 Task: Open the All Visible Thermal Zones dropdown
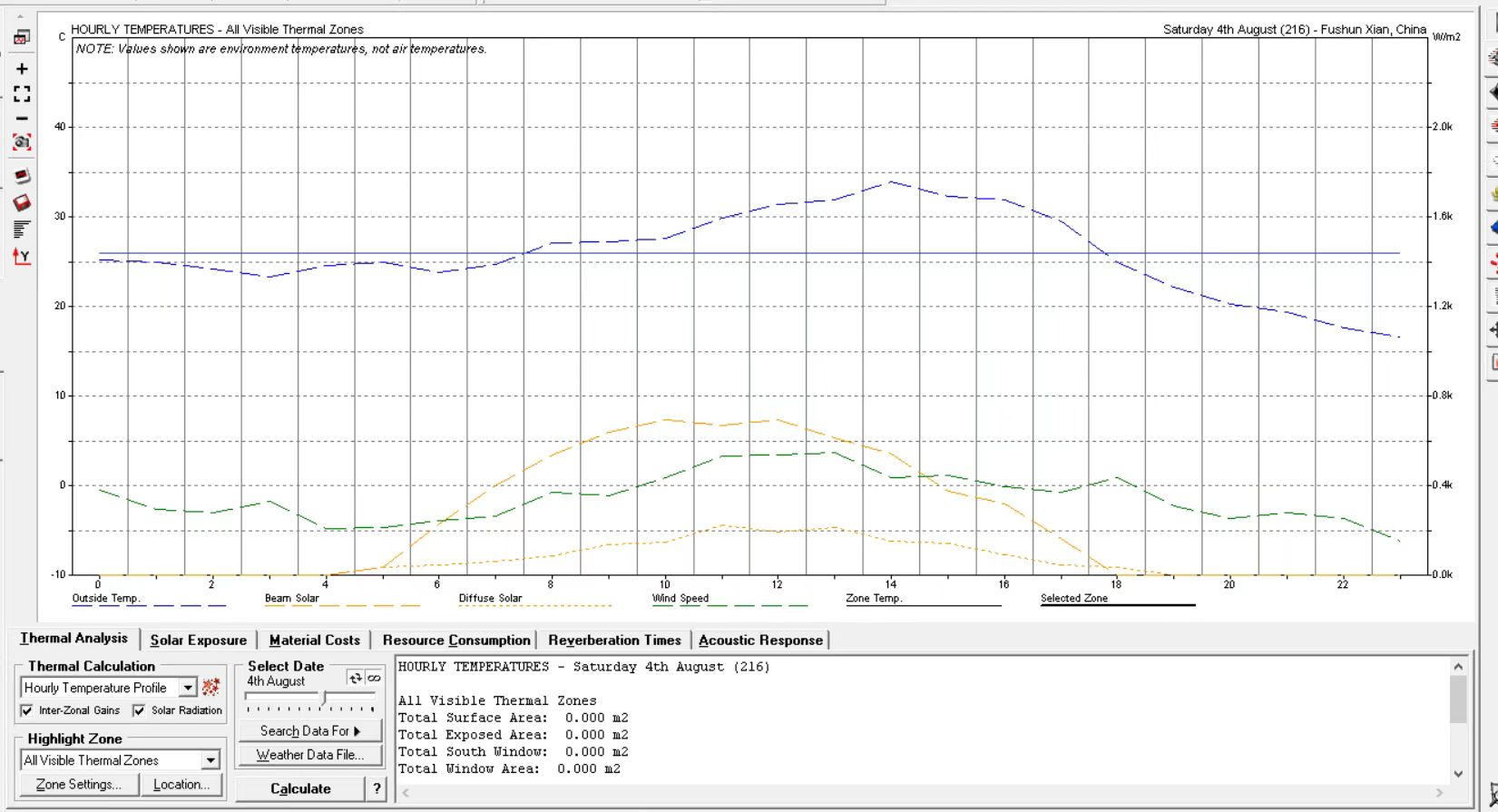(x=211, y=760)
